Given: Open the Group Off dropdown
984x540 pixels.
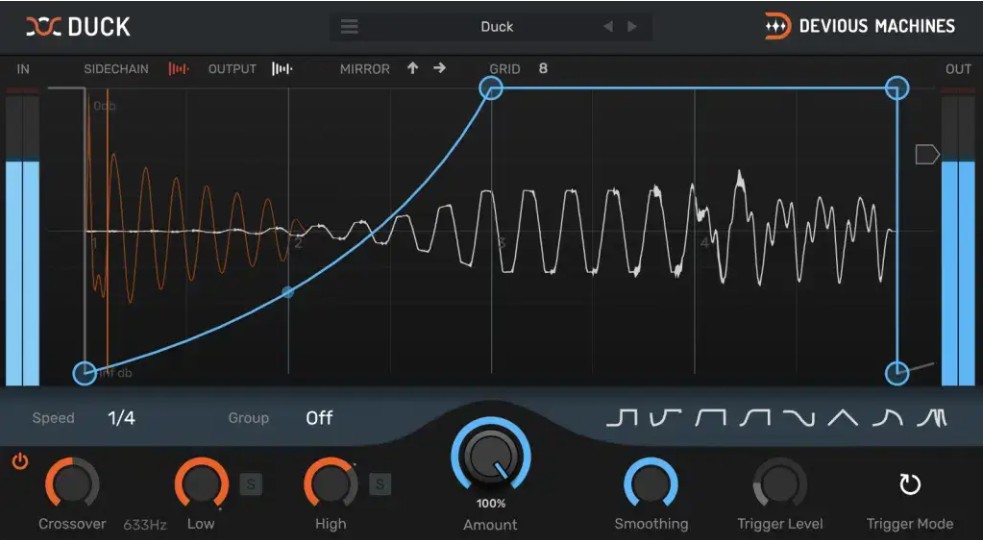Looking at the screenshot, I should 319,418.
